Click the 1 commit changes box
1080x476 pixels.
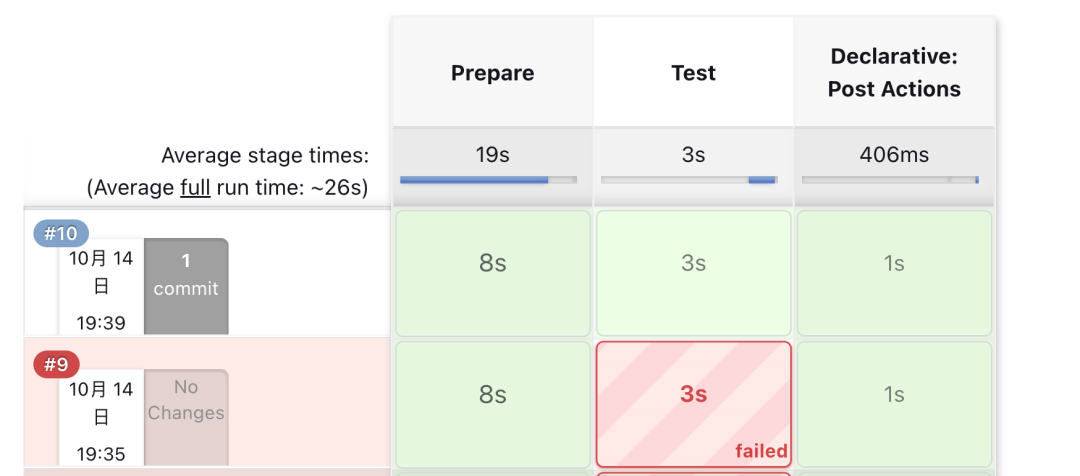tap(186, 287)
